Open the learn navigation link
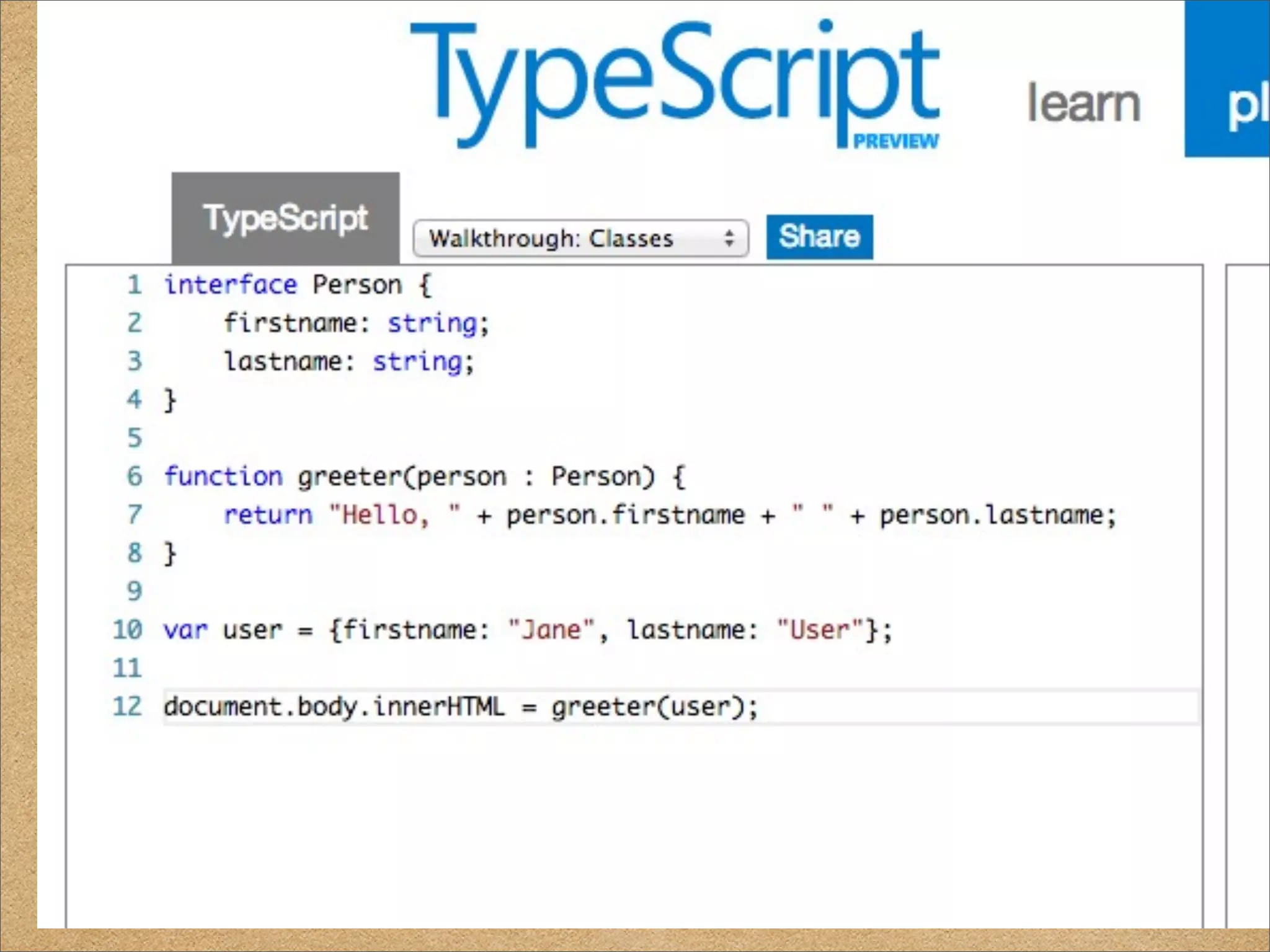1270x952 pixels. 1083,104
